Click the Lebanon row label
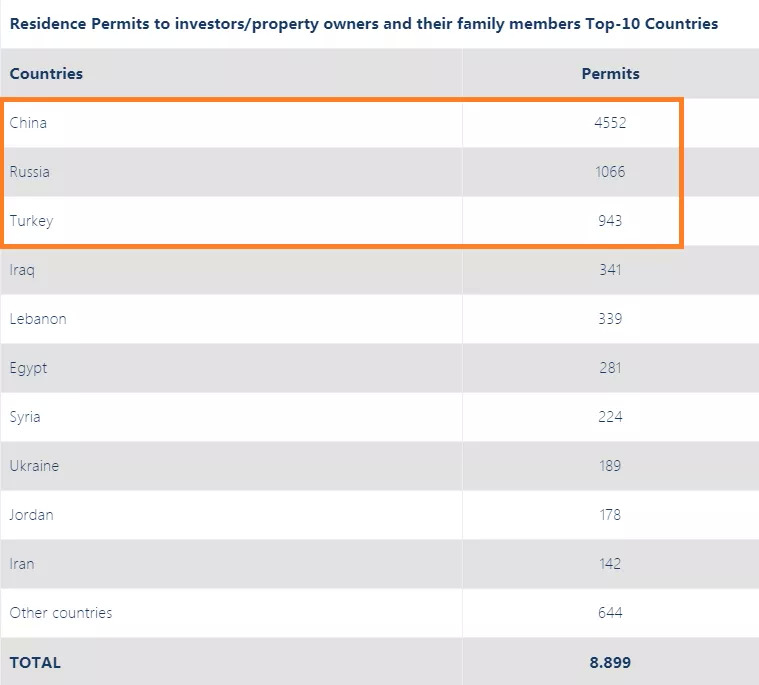 38,319
